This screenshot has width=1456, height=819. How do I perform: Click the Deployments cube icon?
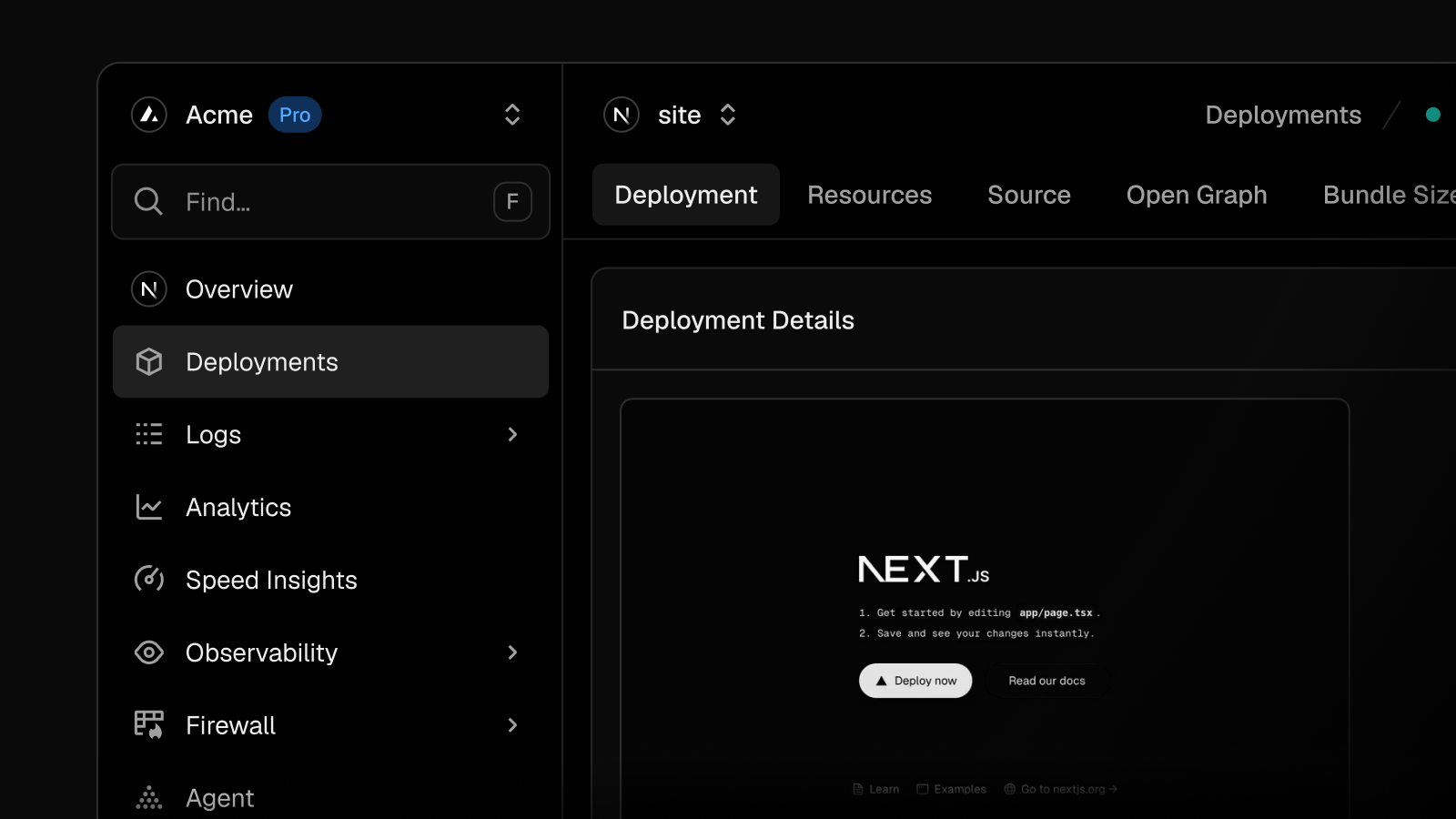pyautogui.click(x=149, y=362)
